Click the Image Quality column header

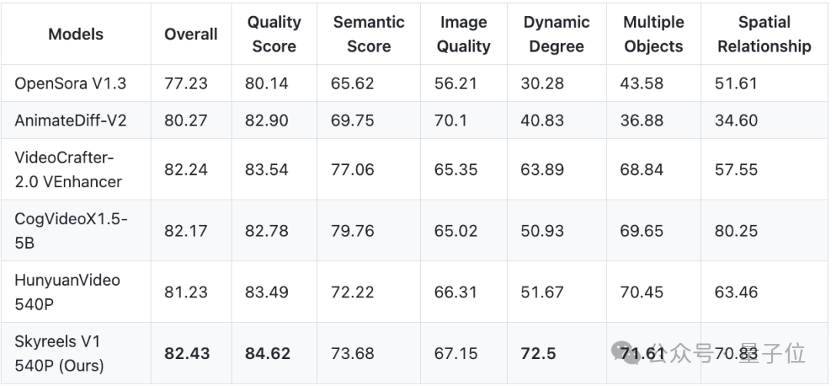[464, 34]
